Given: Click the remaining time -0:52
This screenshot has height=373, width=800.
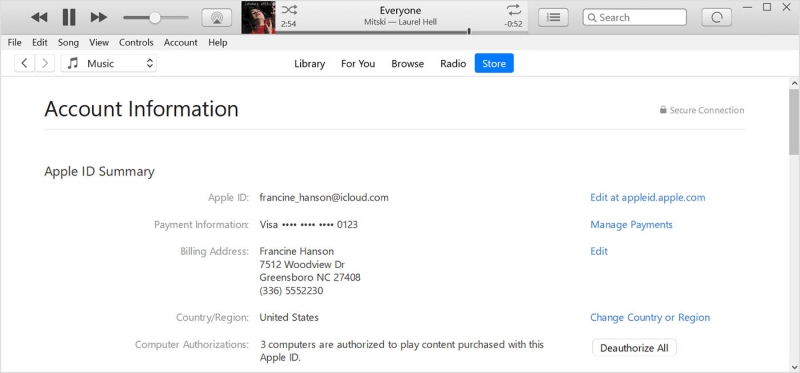Looking at the screenshot, I should click(513, 24).
